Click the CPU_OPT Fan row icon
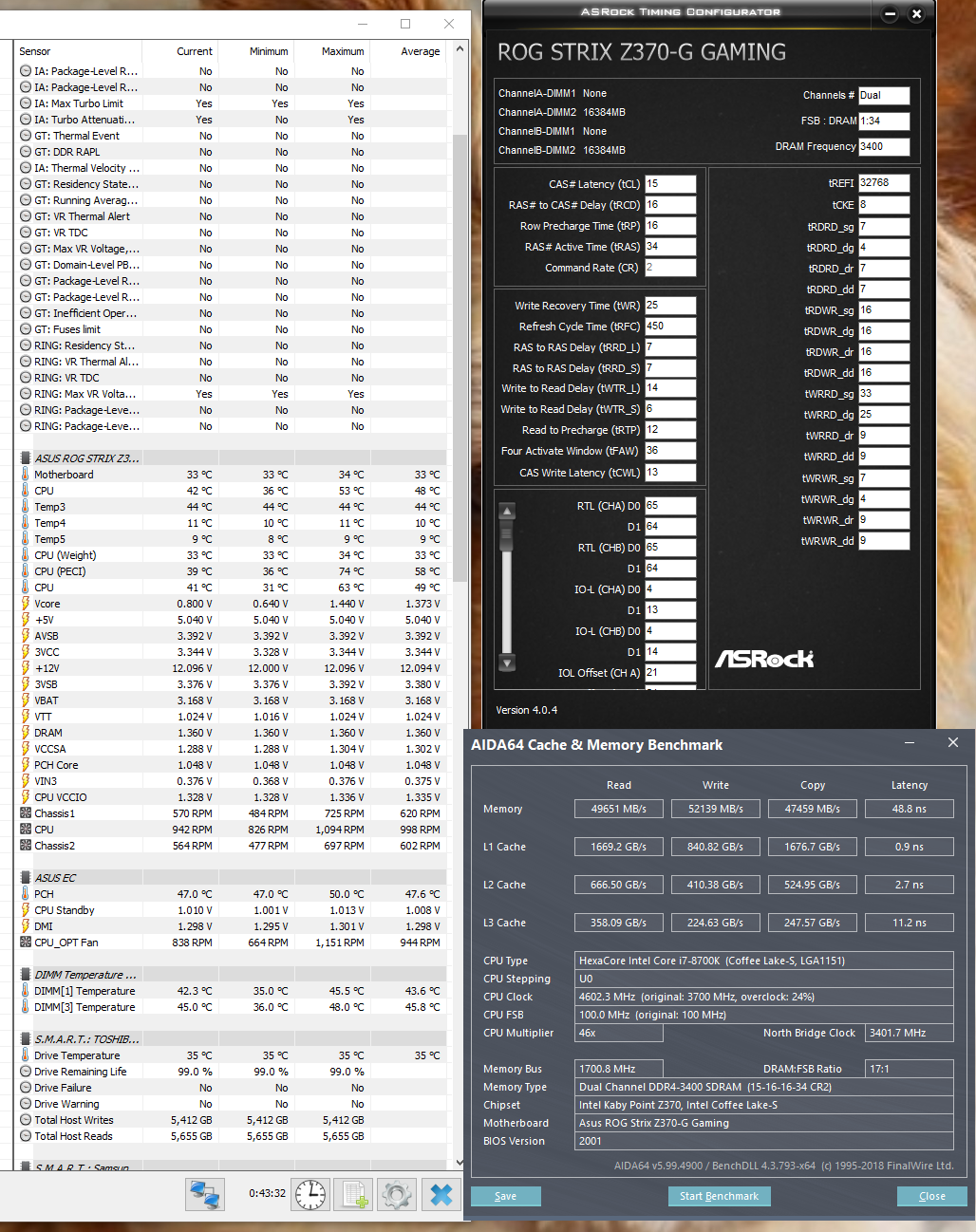 pyautogui.click(x=26, y=943)
